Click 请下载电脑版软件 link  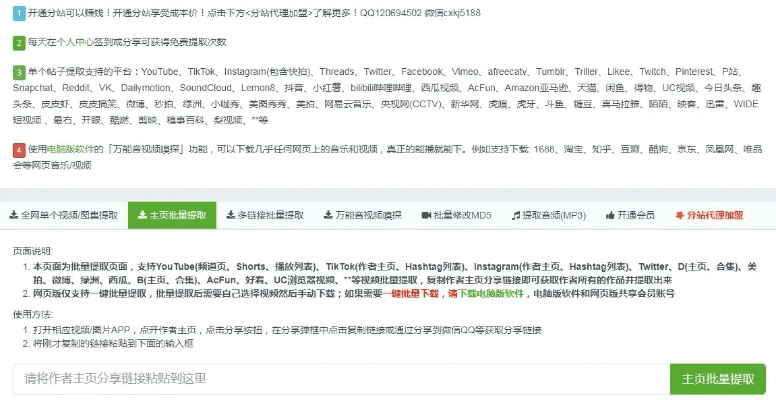[x=485, y=294]
